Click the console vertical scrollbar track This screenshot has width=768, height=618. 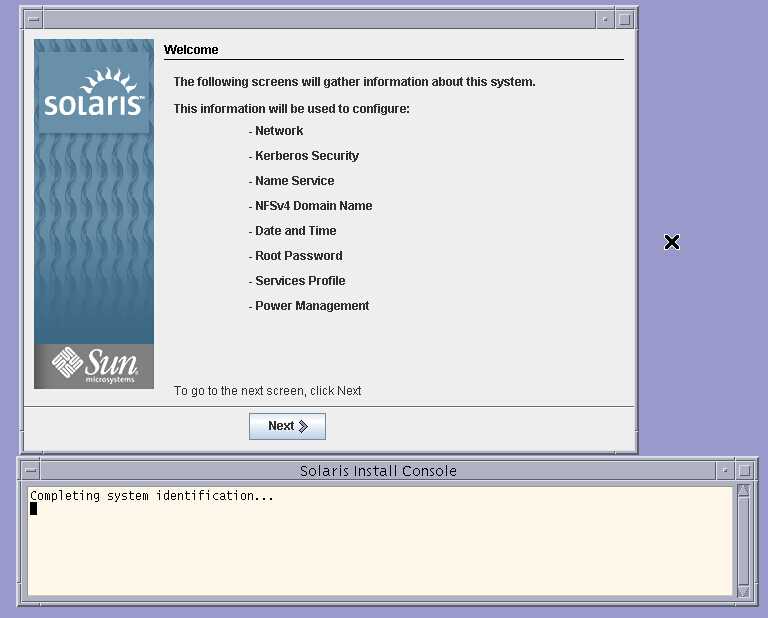pos(743,541)
